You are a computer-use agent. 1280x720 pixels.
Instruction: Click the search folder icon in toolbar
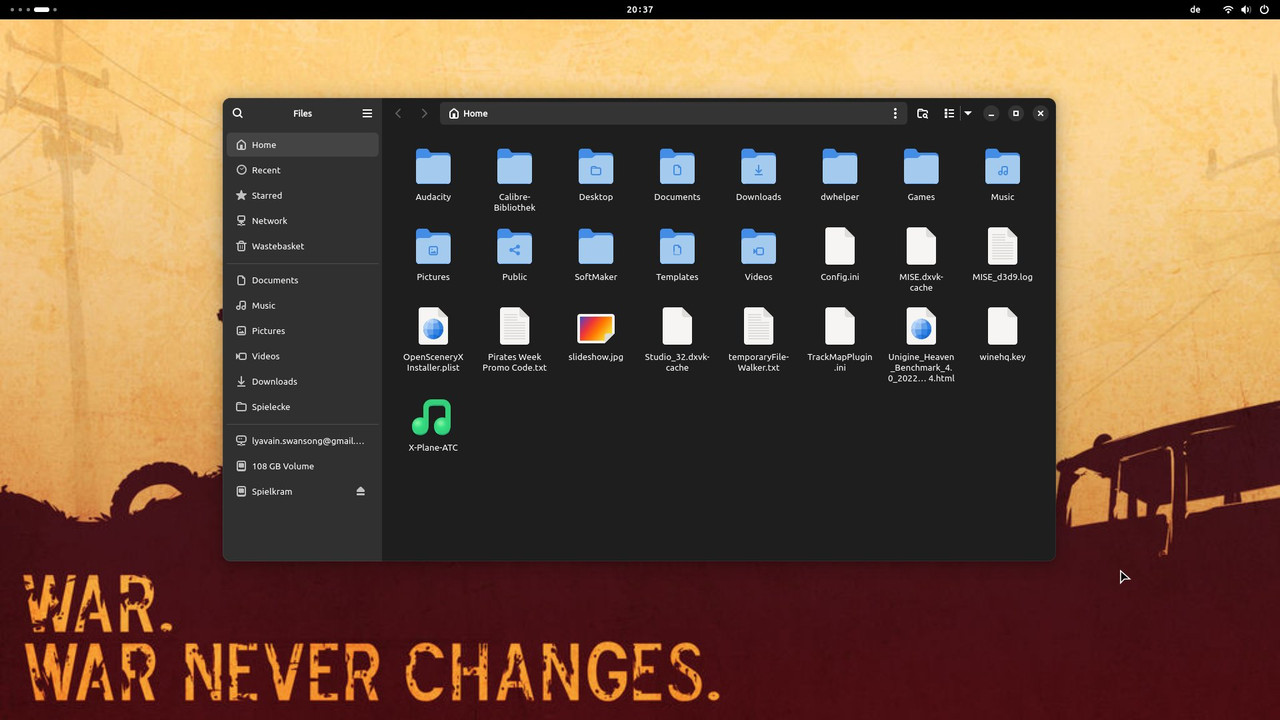pyautogui.click(x=923, y=113)
